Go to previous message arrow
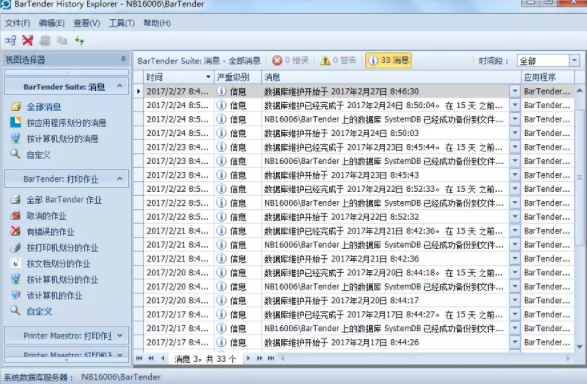 pos(163,358)
